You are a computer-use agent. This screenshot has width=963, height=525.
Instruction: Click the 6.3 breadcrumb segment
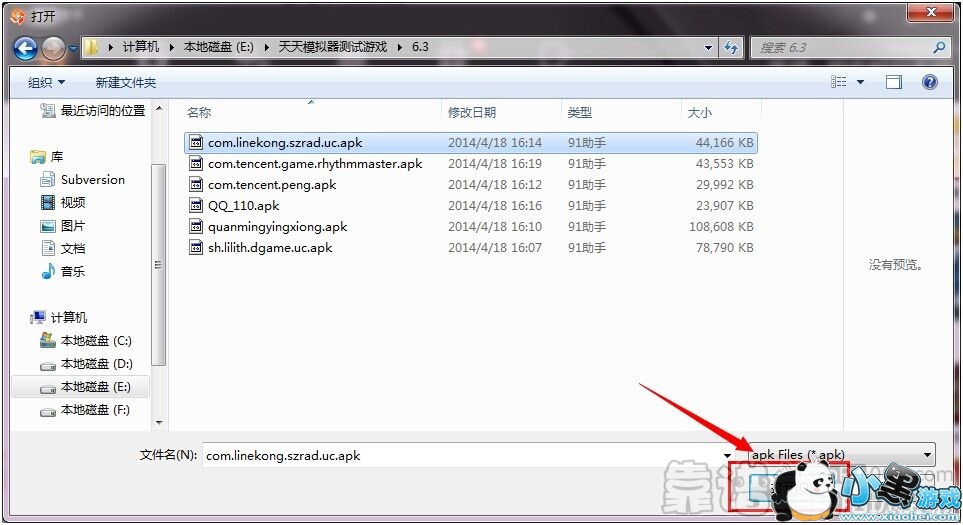click(420, 47)
